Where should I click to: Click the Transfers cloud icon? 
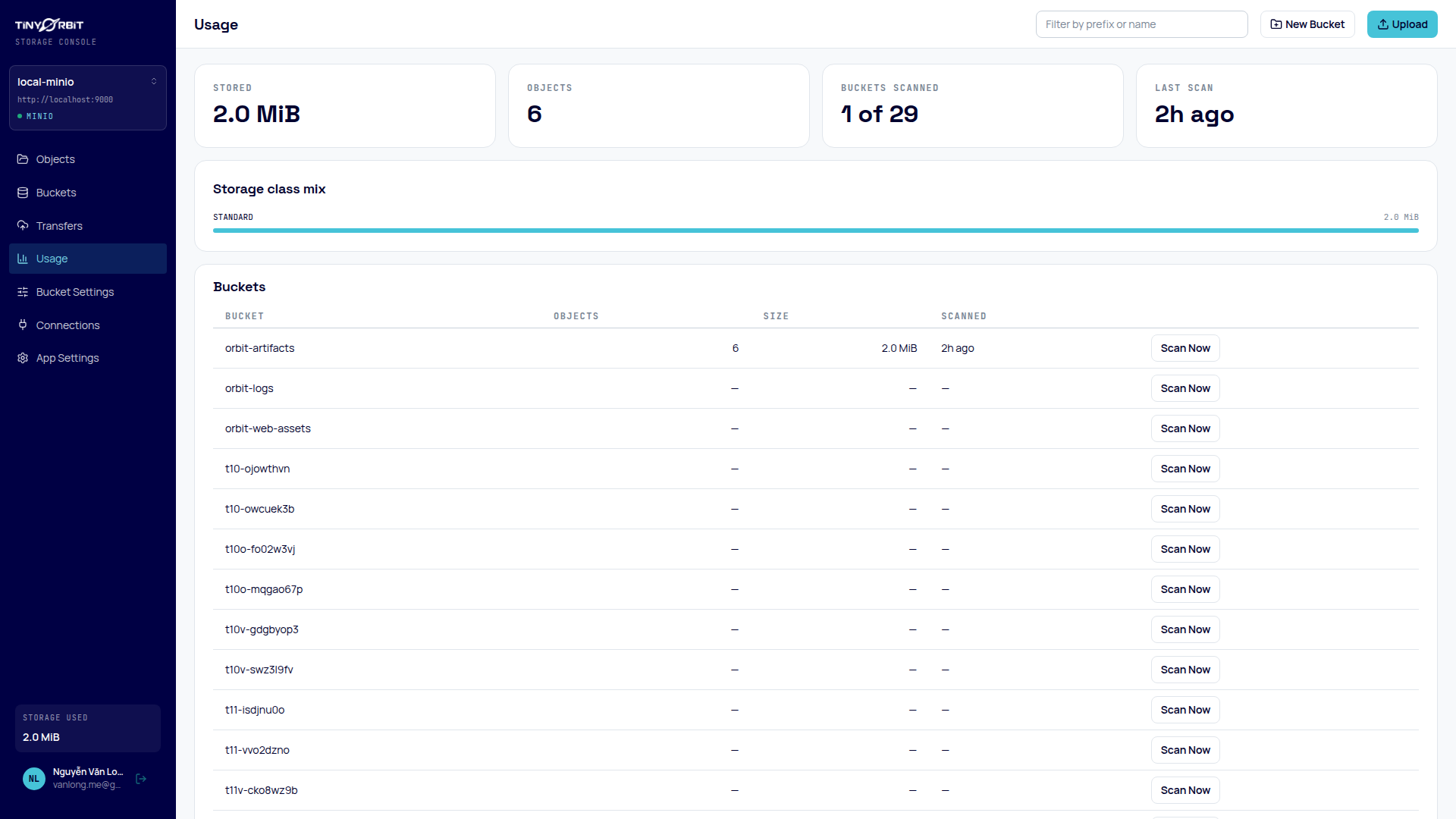pos(23,226)
